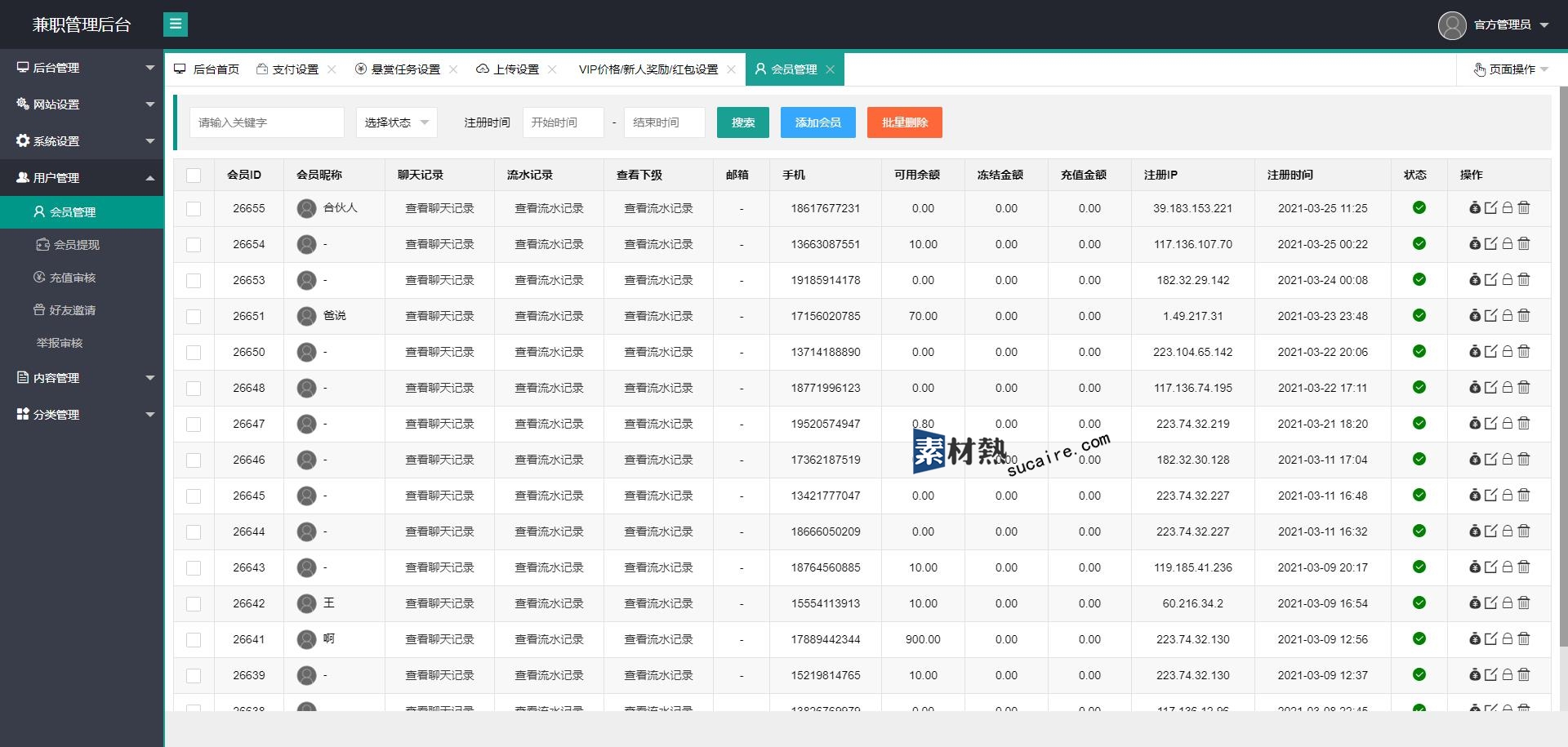Click the edit icon for member 26648

click(1490, 388)
